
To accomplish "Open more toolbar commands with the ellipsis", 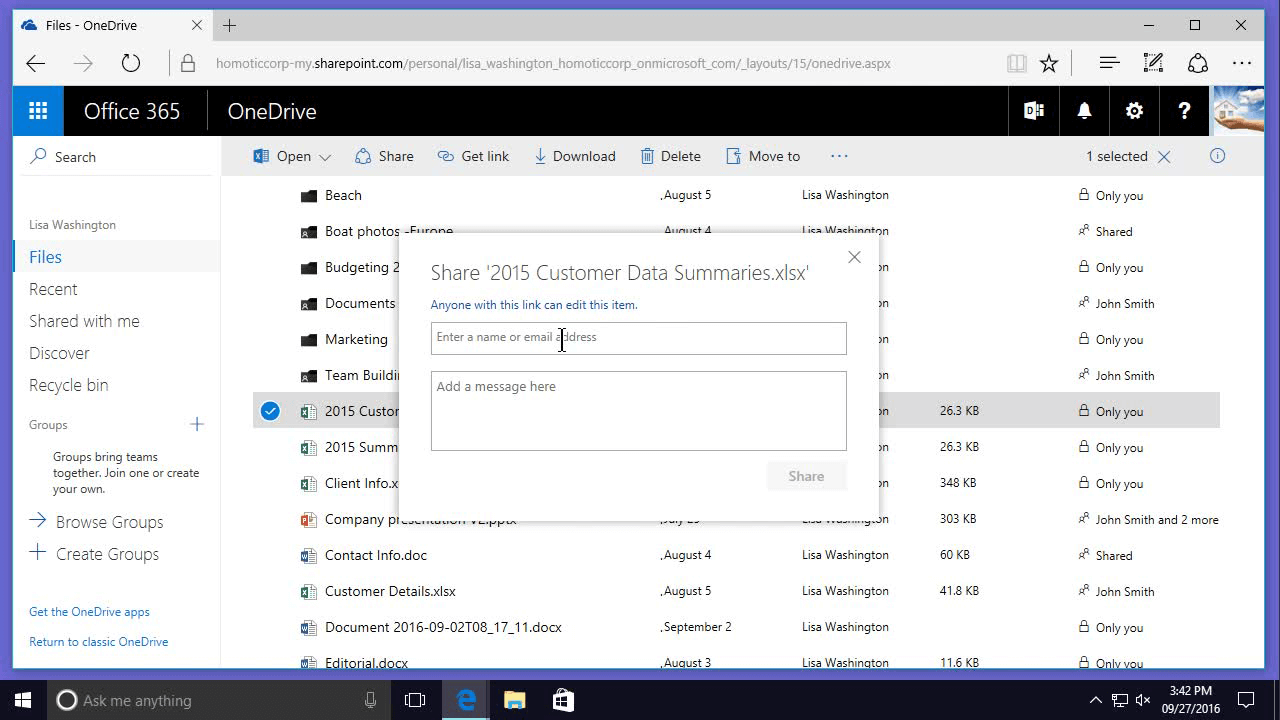I will (839, 156).
